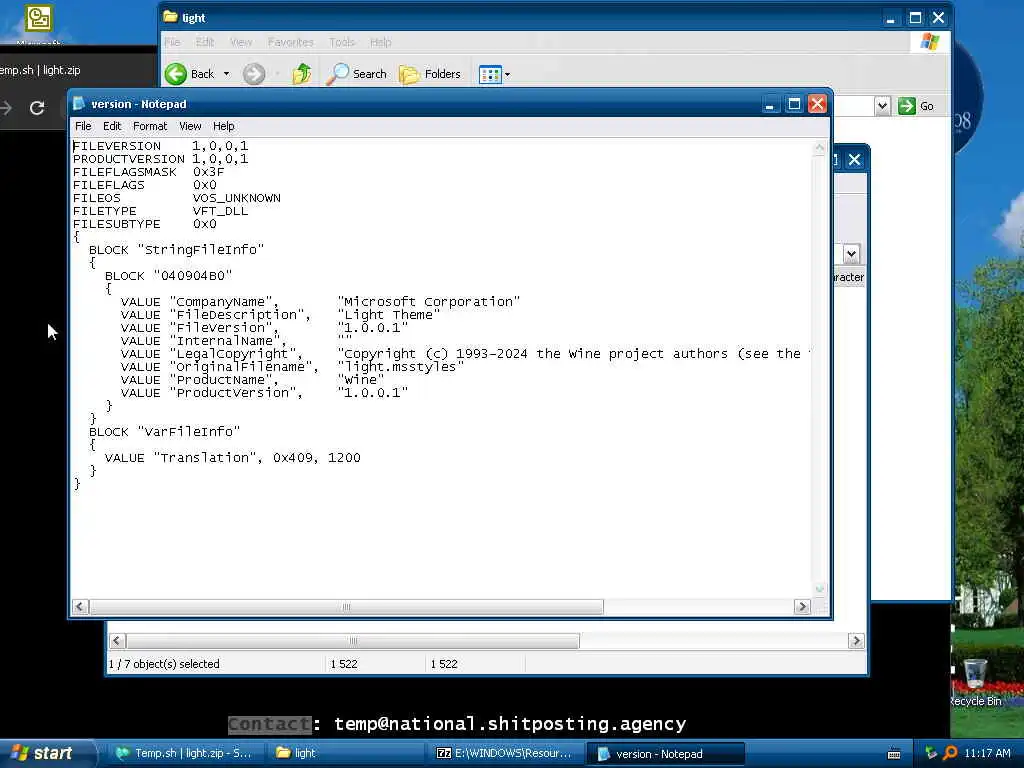Click the Start button

[46, 753]
